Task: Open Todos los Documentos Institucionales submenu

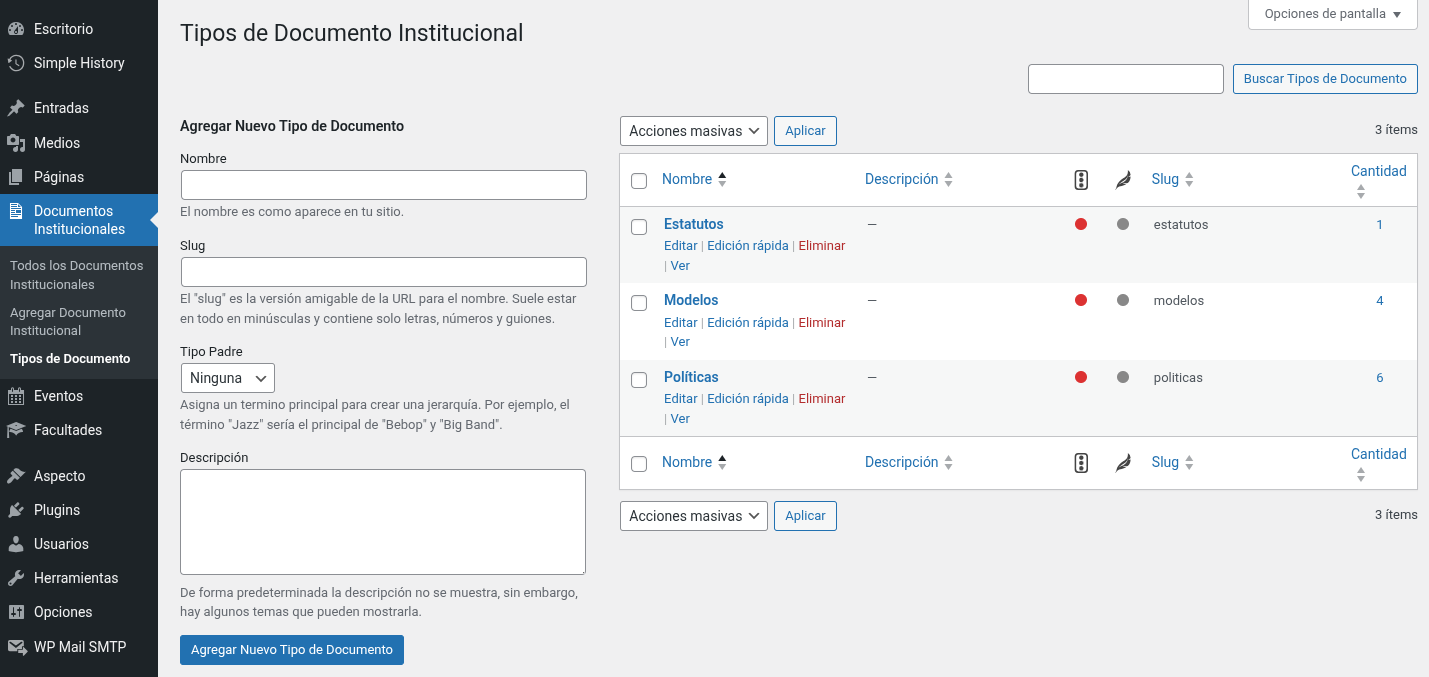Action: [77, 275]
